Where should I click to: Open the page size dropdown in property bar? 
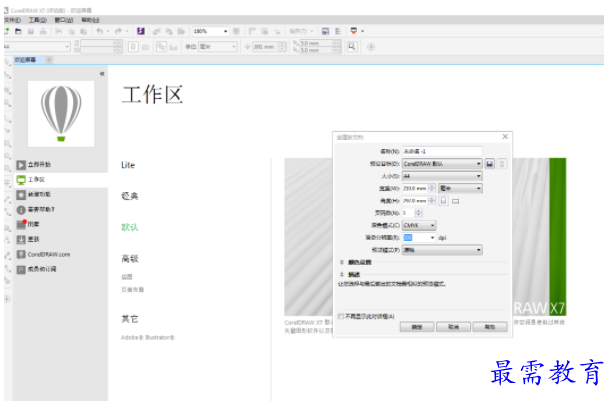point(67,47)
